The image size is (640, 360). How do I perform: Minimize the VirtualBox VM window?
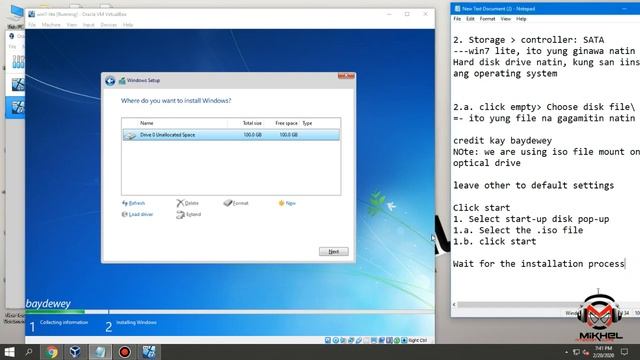coord(389,14)
